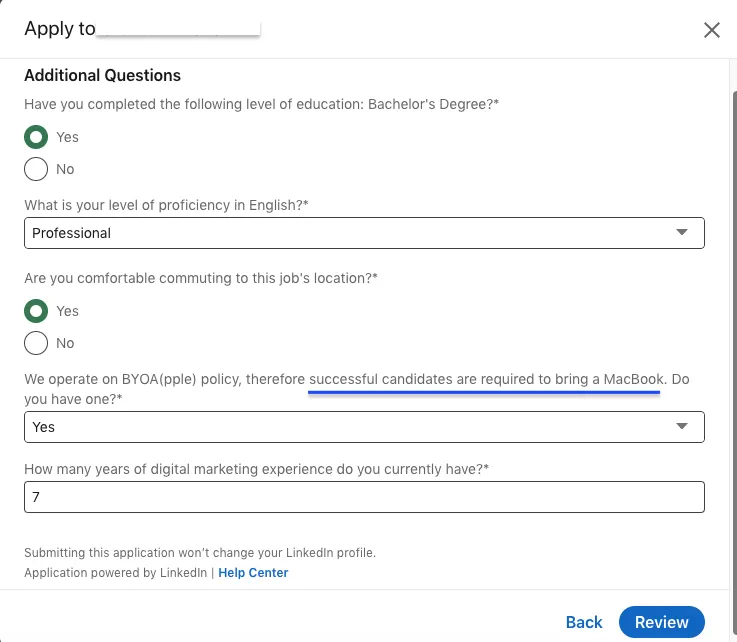Select No for Bachelor's Degree question
The height and width of the screenshot is (642, 737).
pos(36,169)
